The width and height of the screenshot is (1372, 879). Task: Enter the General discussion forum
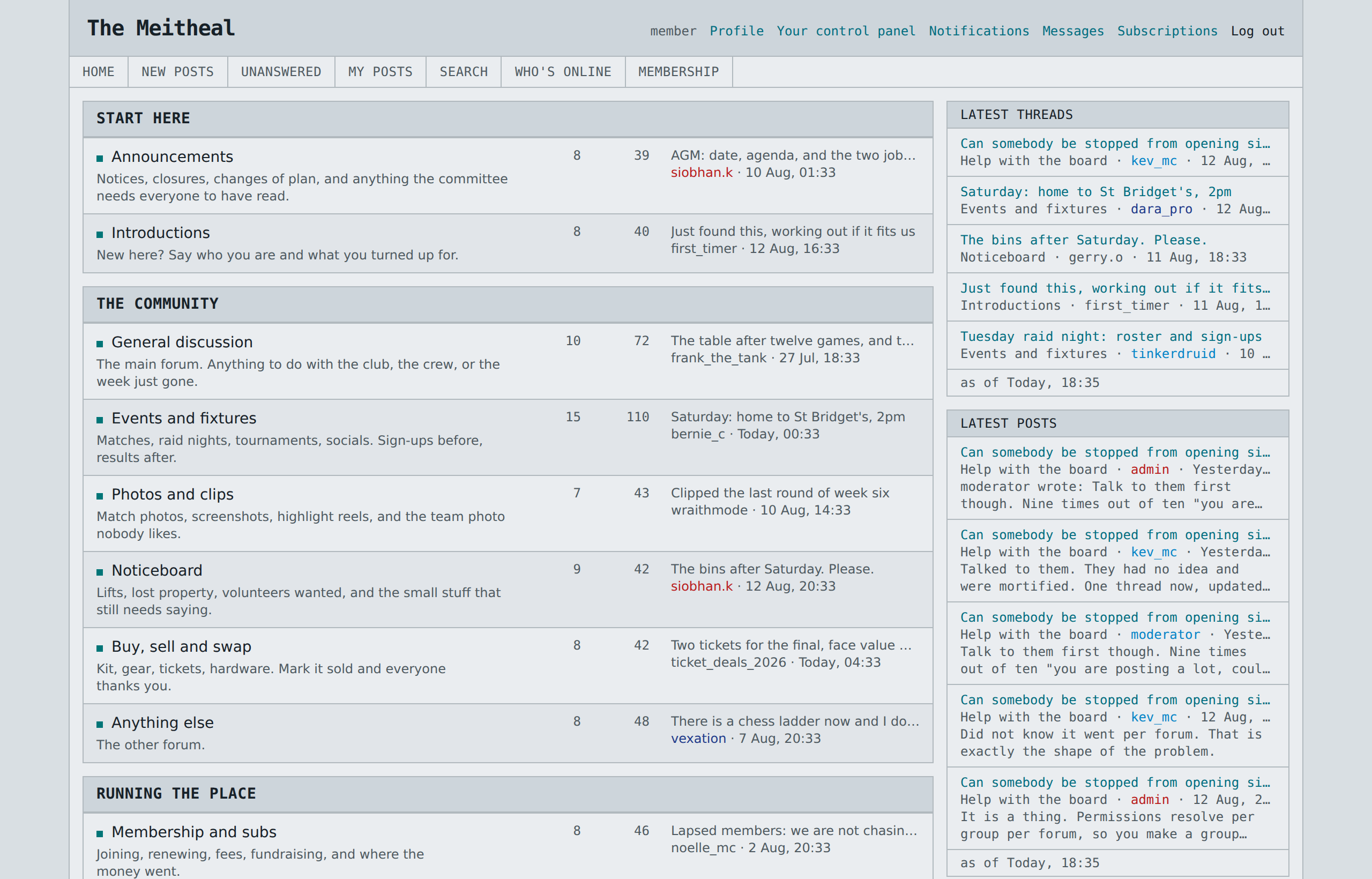point(182,342)
